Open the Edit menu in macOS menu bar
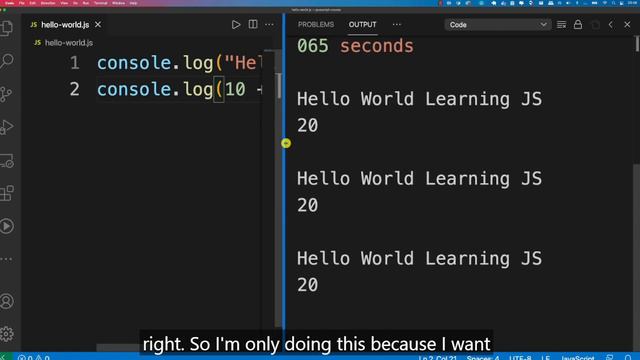The height and width of the screenshot is (360, 640). 33,3
